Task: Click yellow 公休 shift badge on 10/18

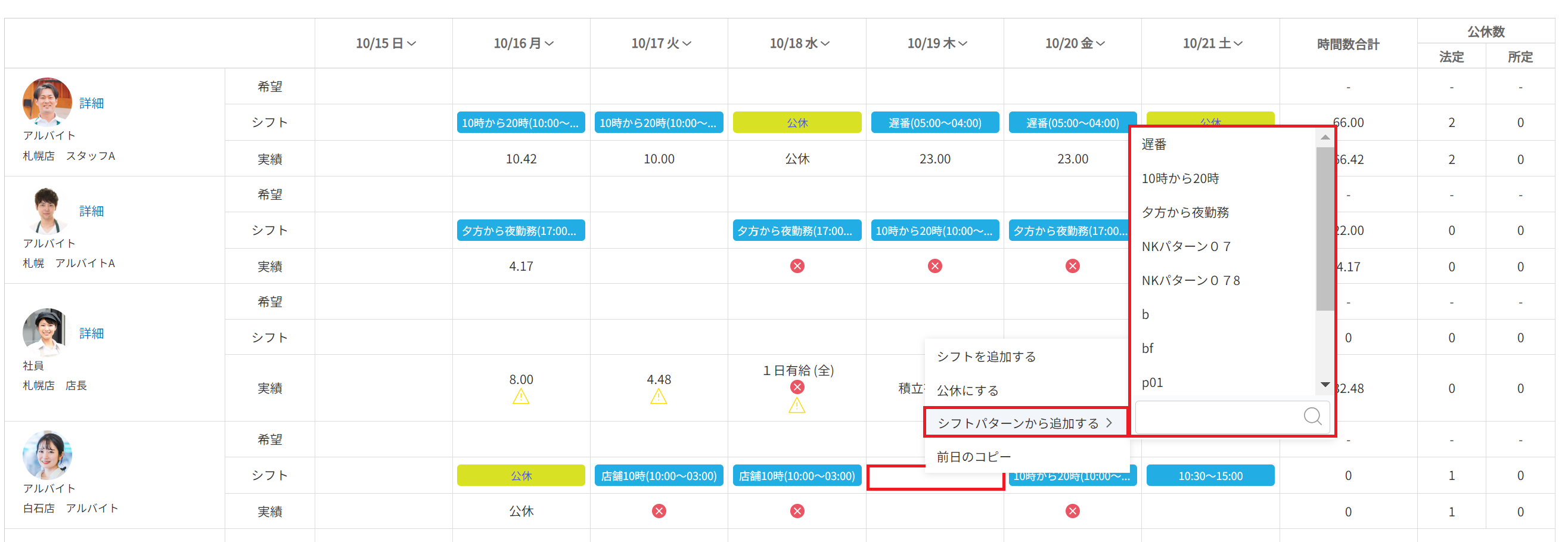Action: pyautogui.click(x=797, y=122)
